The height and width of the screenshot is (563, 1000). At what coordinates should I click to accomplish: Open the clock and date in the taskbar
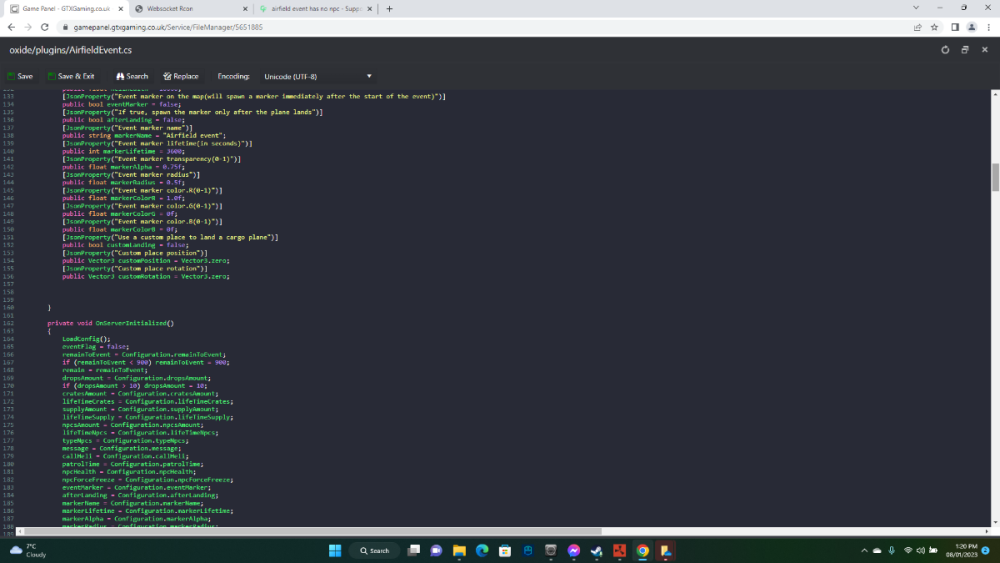point(962,551)
